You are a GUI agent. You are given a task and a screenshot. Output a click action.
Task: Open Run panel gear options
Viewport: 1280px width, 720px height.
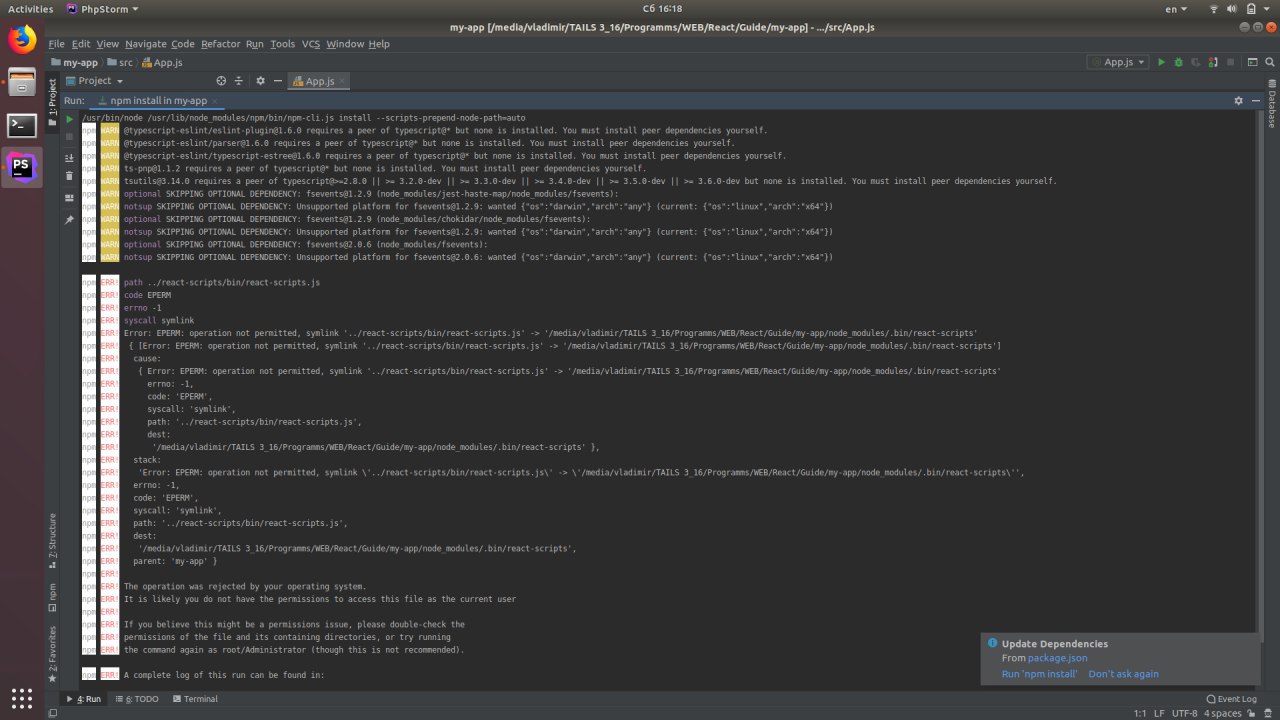coord(1238,101)
